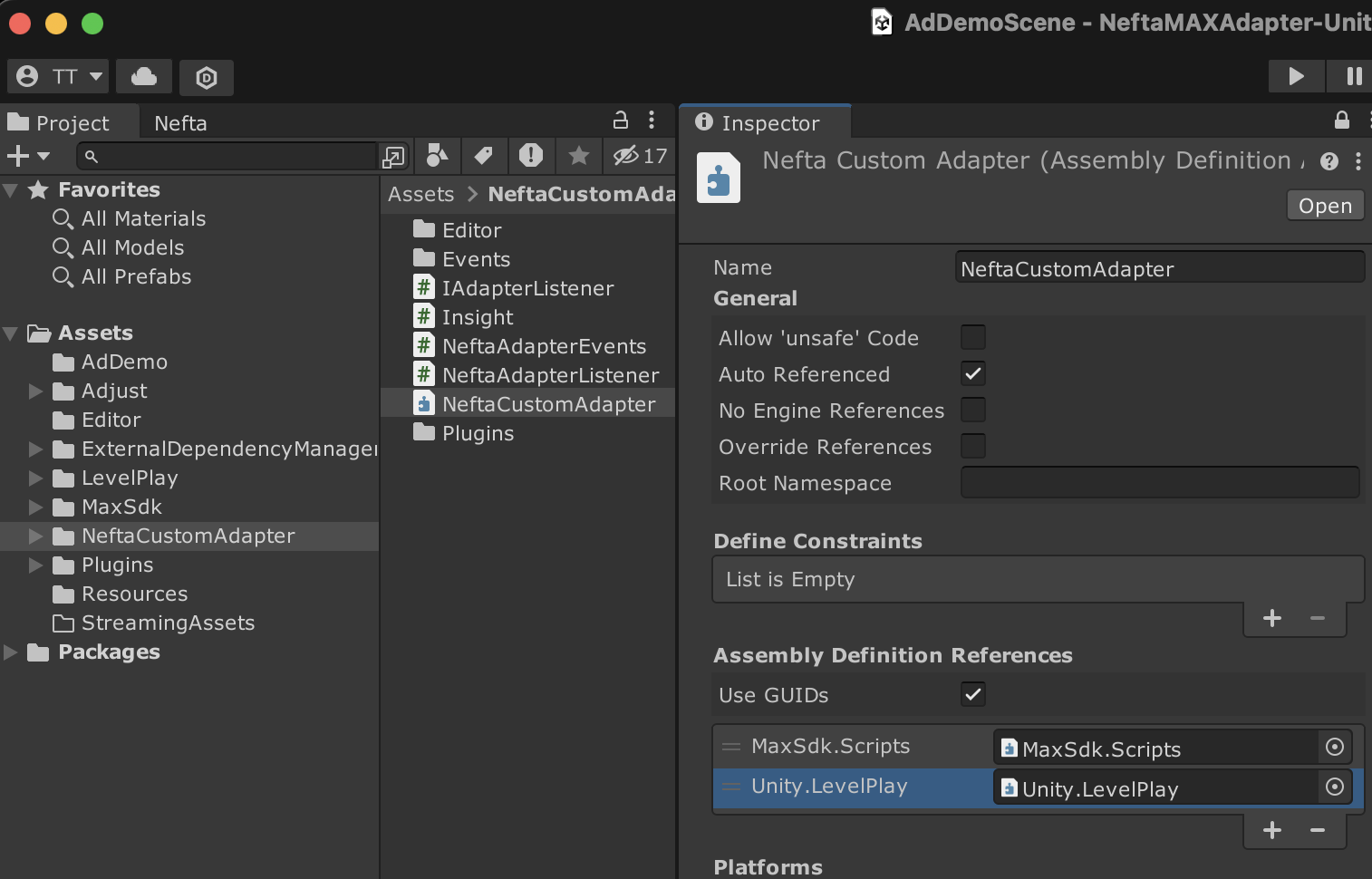Pause the editor playback

click(1353, 77)
